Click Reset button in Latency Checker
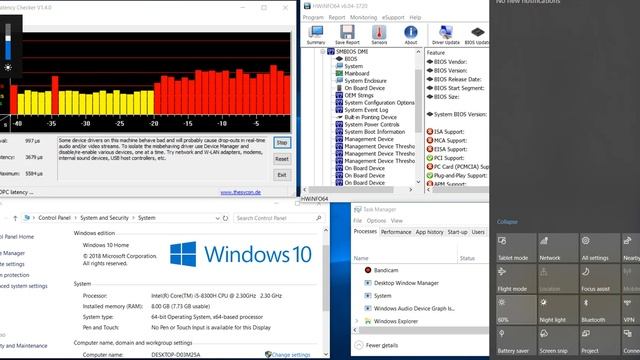This screenshot has width=640, height=360. [282, 159]
